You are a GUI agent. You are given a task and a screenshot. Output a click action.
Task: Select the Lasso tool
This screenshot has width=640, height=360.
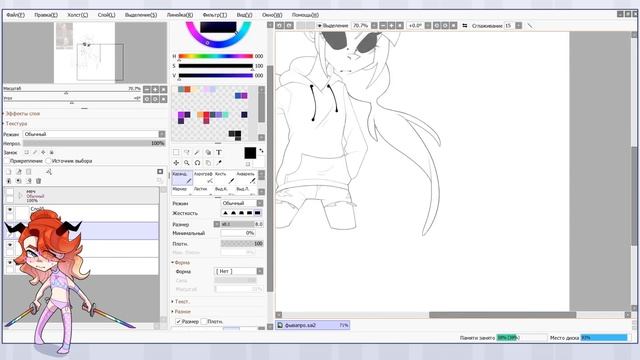click(x=187, y=152)
